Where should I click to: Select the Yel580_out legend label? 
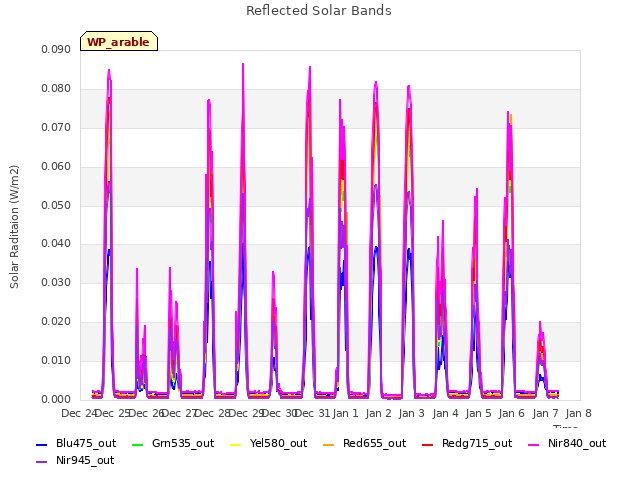(278, 443)
